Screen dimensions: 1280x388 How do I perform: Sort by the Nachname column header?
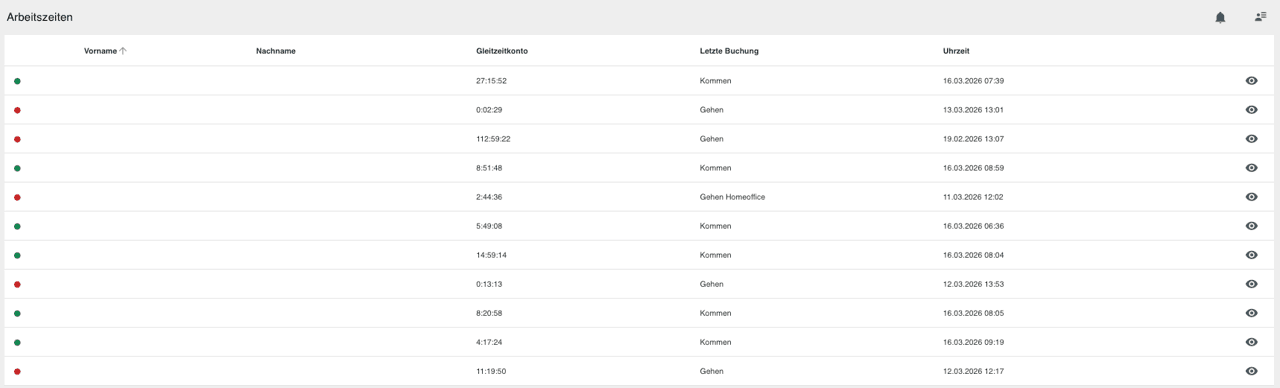[x=276, y=51]
